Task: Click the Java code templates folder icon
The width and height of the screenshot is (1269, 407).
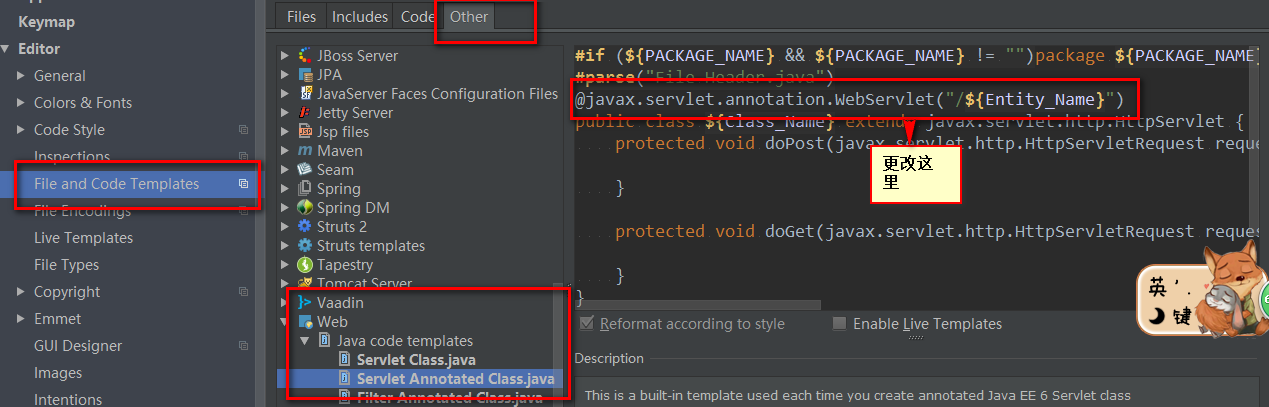Action: pos(325,341)
